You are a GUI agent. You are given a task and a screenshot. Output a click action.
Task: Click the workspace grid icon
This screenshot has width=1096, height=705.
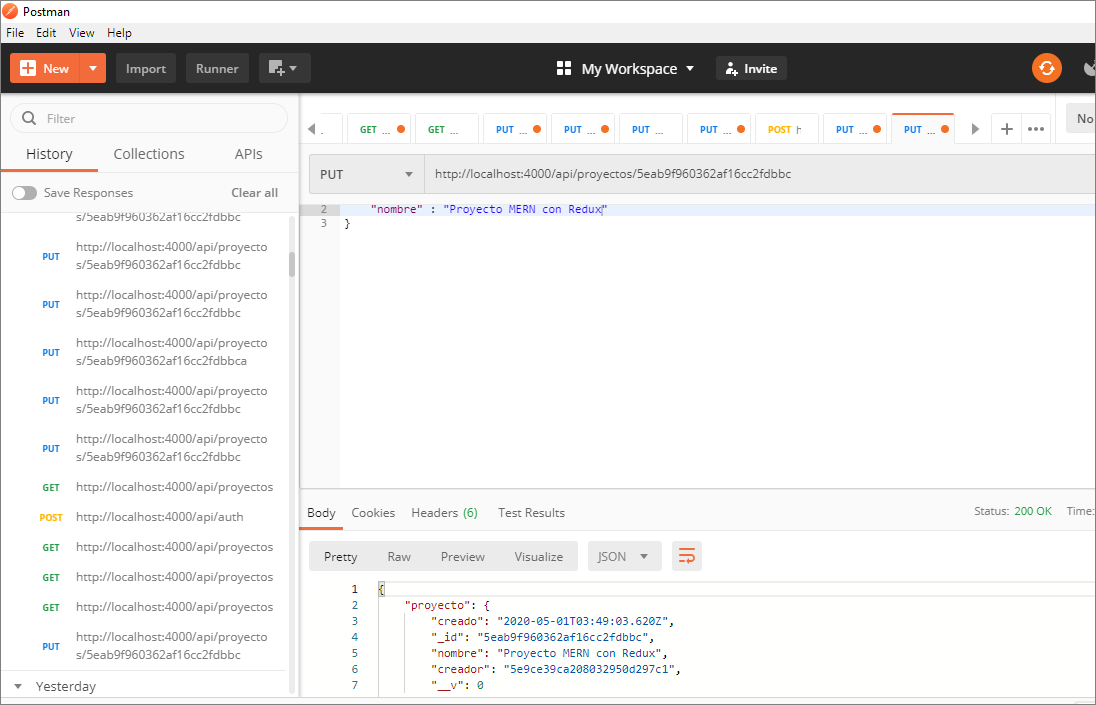[563, 68]
